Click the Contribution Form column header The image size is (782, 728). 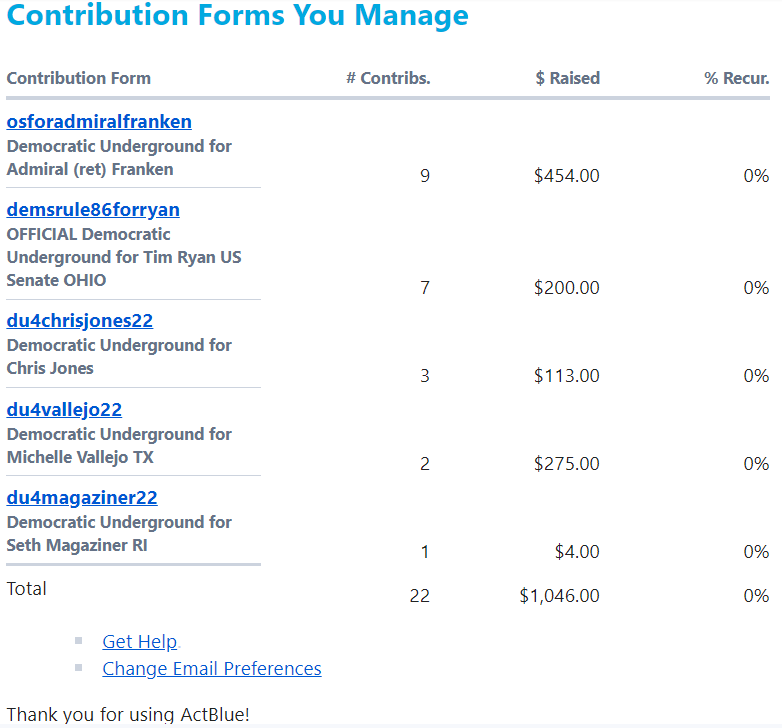[79, 78]
